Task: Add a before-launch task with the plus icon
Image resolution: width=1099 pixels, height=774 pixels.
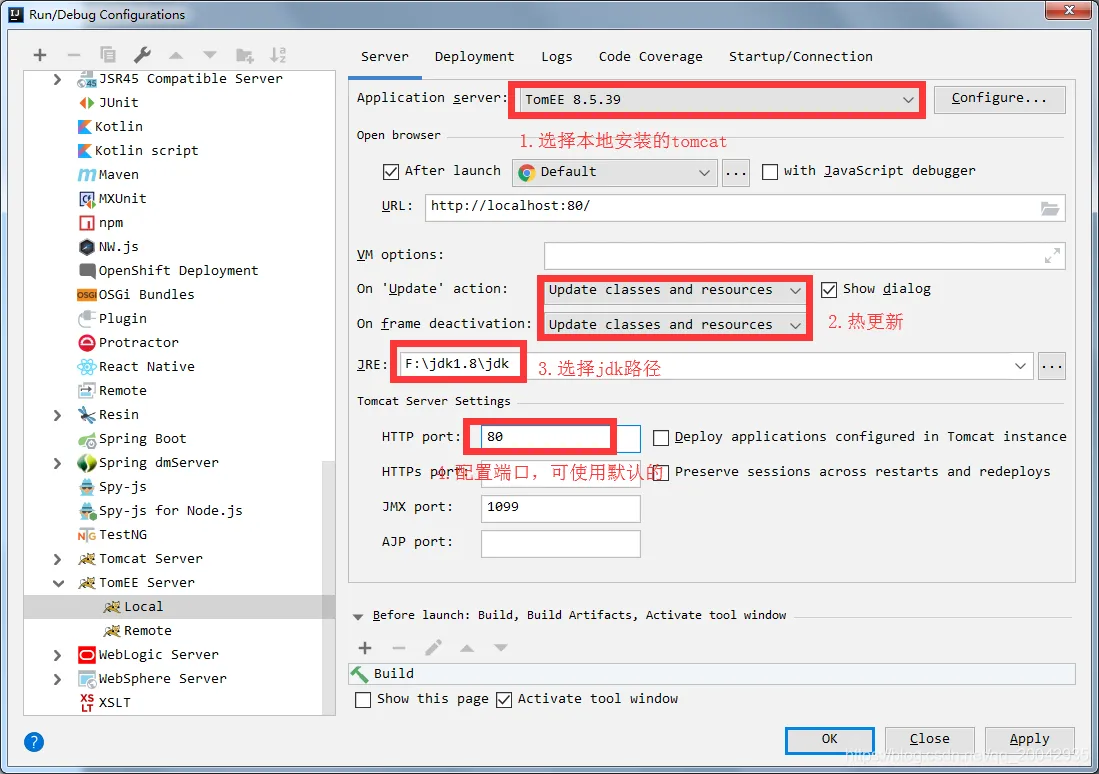Action: [365, 648]
